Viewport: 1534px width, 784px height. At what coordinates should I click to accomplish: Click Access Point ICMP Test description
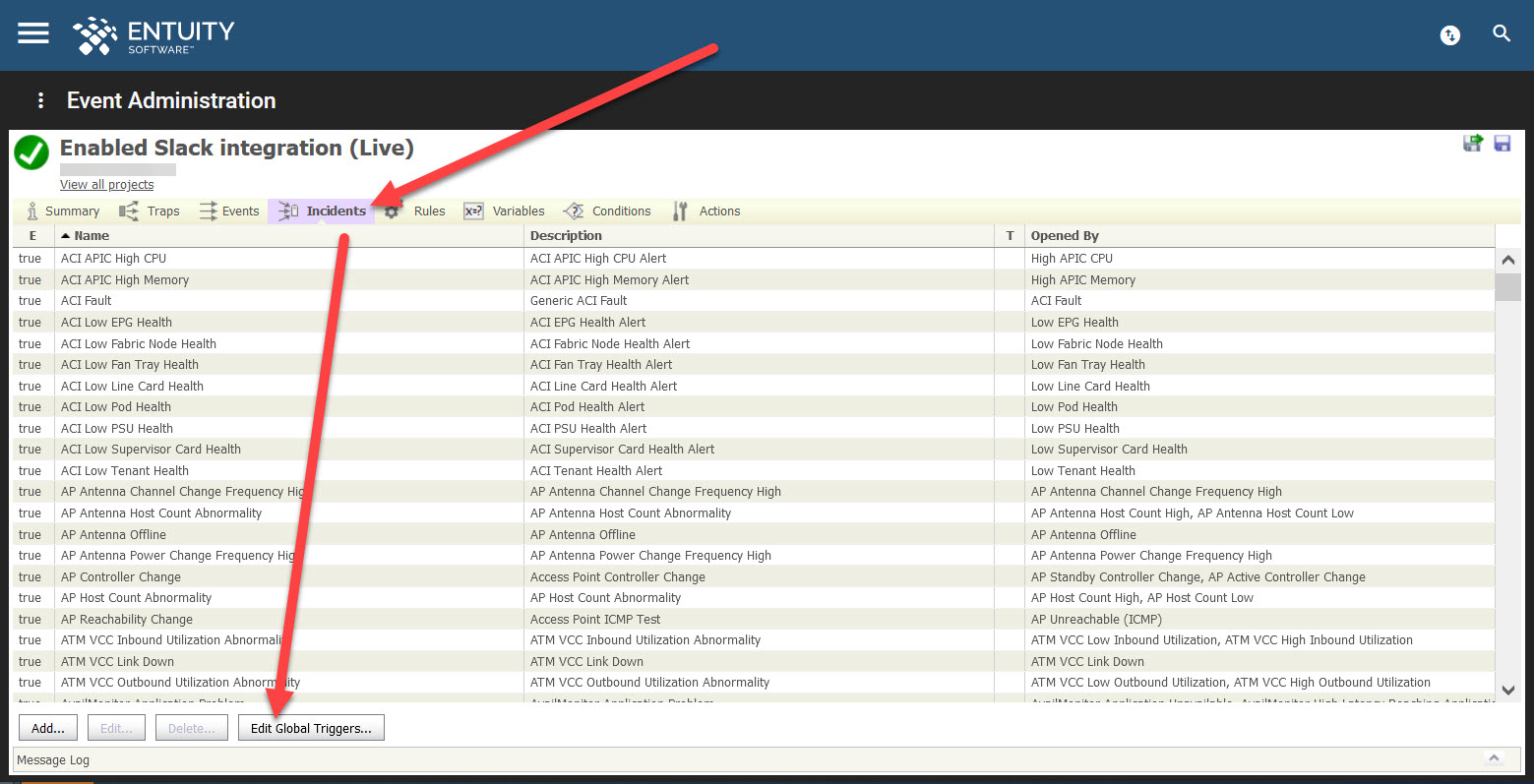(595, 620)
